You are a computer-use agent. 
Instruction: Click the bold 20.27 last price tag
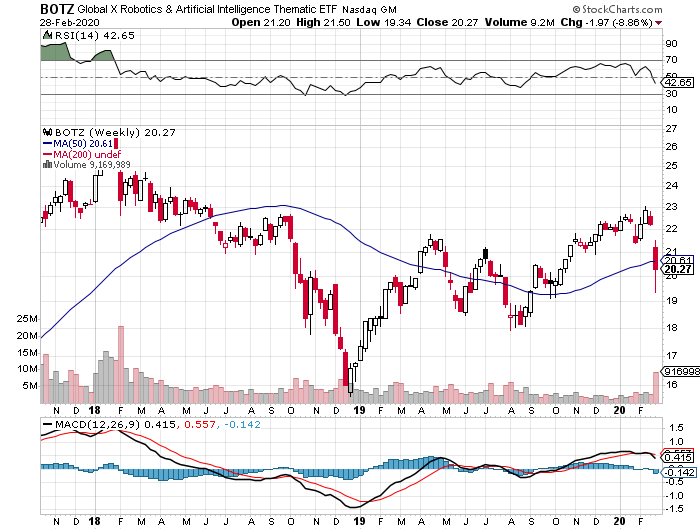(x=678, y=269)
